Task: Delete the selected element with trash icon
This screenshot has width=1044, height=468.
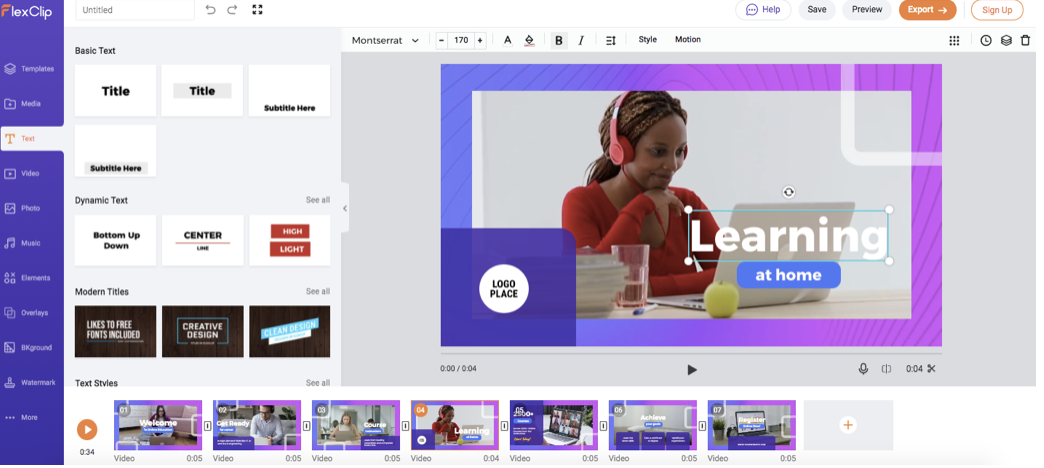Action: pos(1025,40)
